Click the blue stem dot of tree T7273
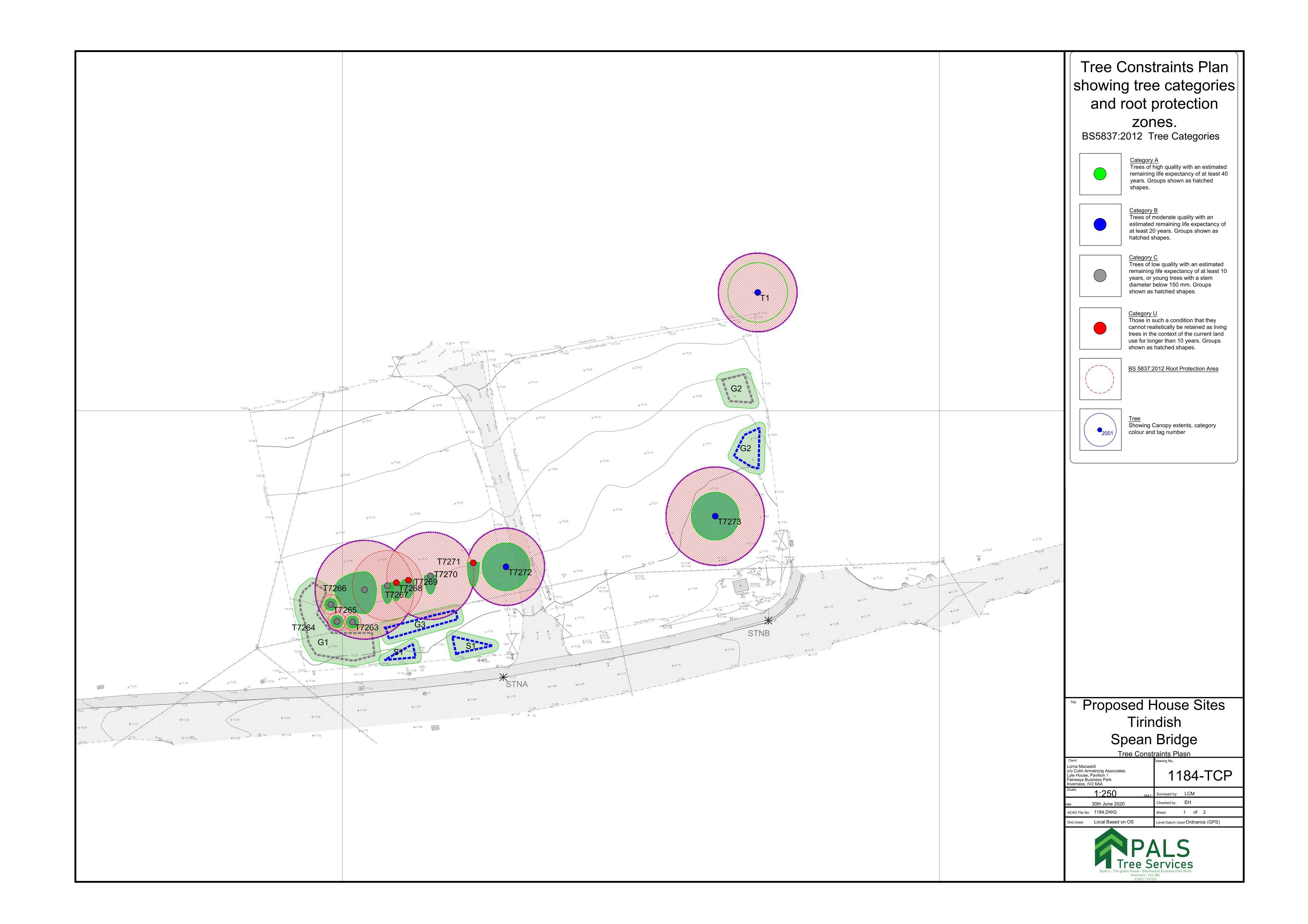This screenshot has width=1308, height=924. click(x=715, y=516)
